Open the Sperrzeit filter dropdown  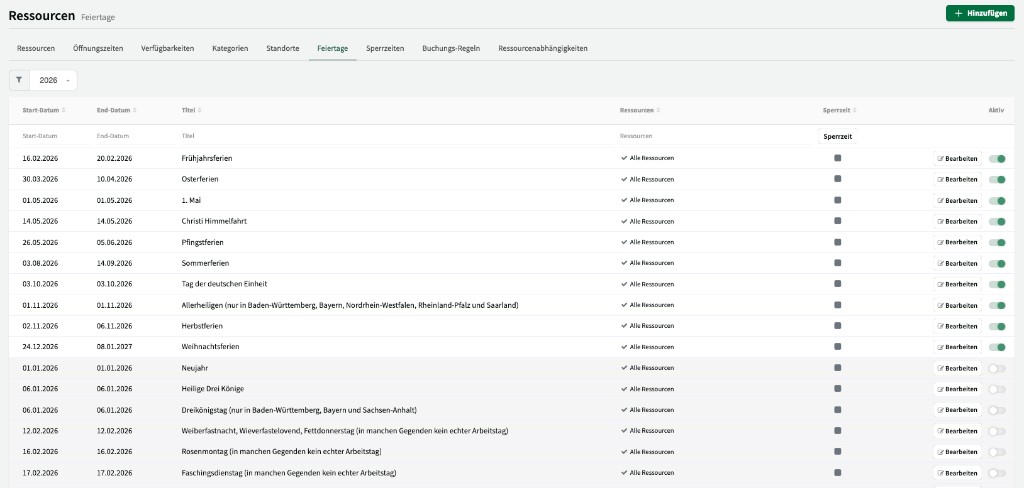pos(837,136)
